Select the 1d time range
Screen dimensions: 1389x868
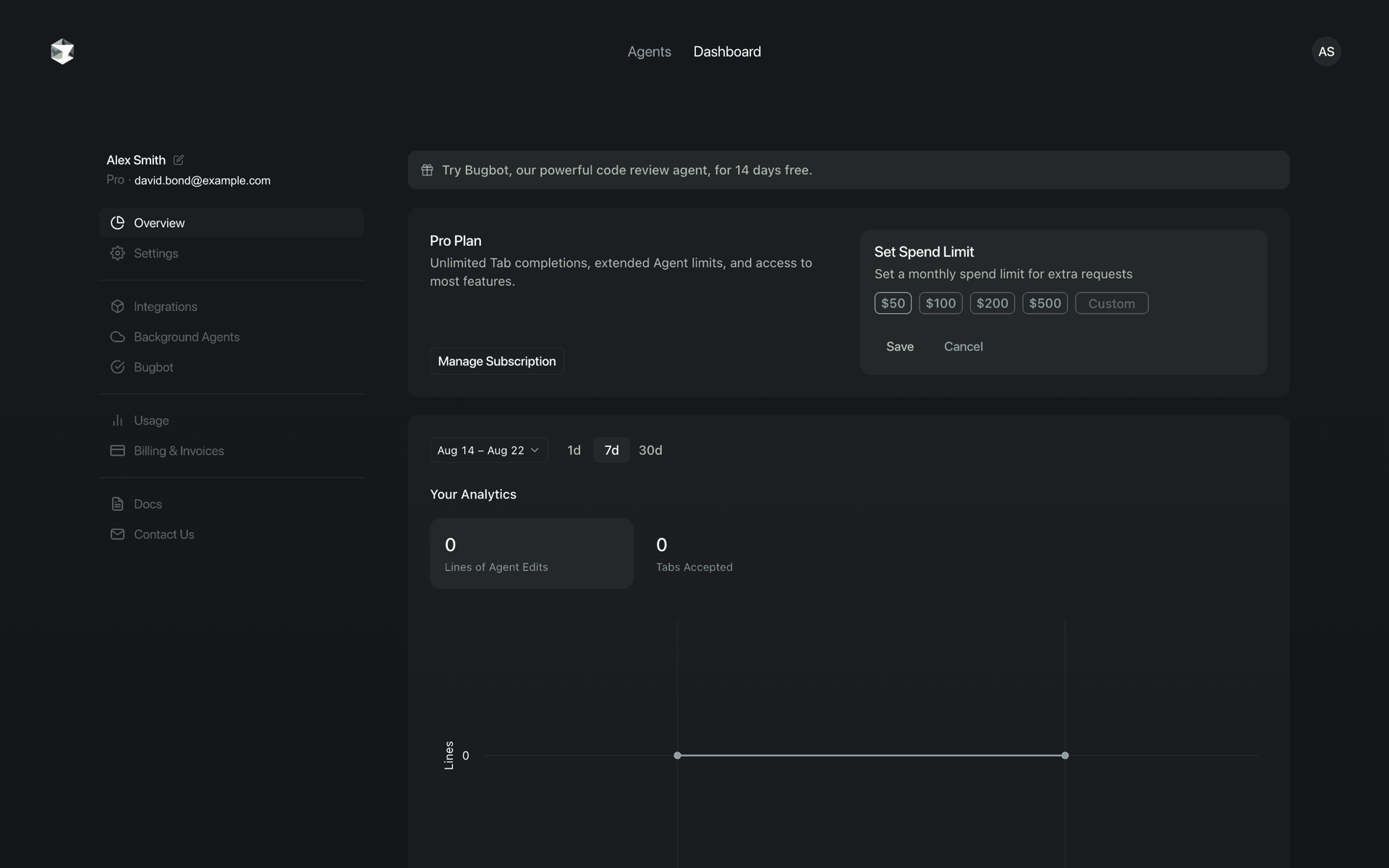pyautogui.click(x=574, y=450)
